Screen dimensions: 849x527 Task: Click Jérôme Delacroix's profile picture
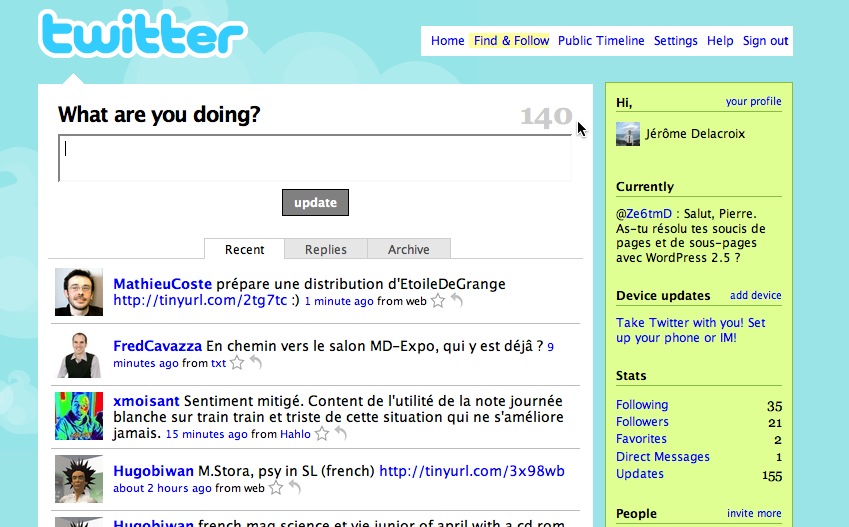[x=628, y=134]
